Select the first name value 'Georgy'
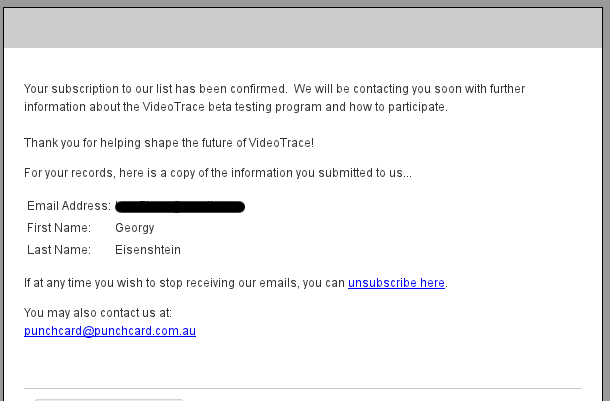 click(x=135, y=228)
